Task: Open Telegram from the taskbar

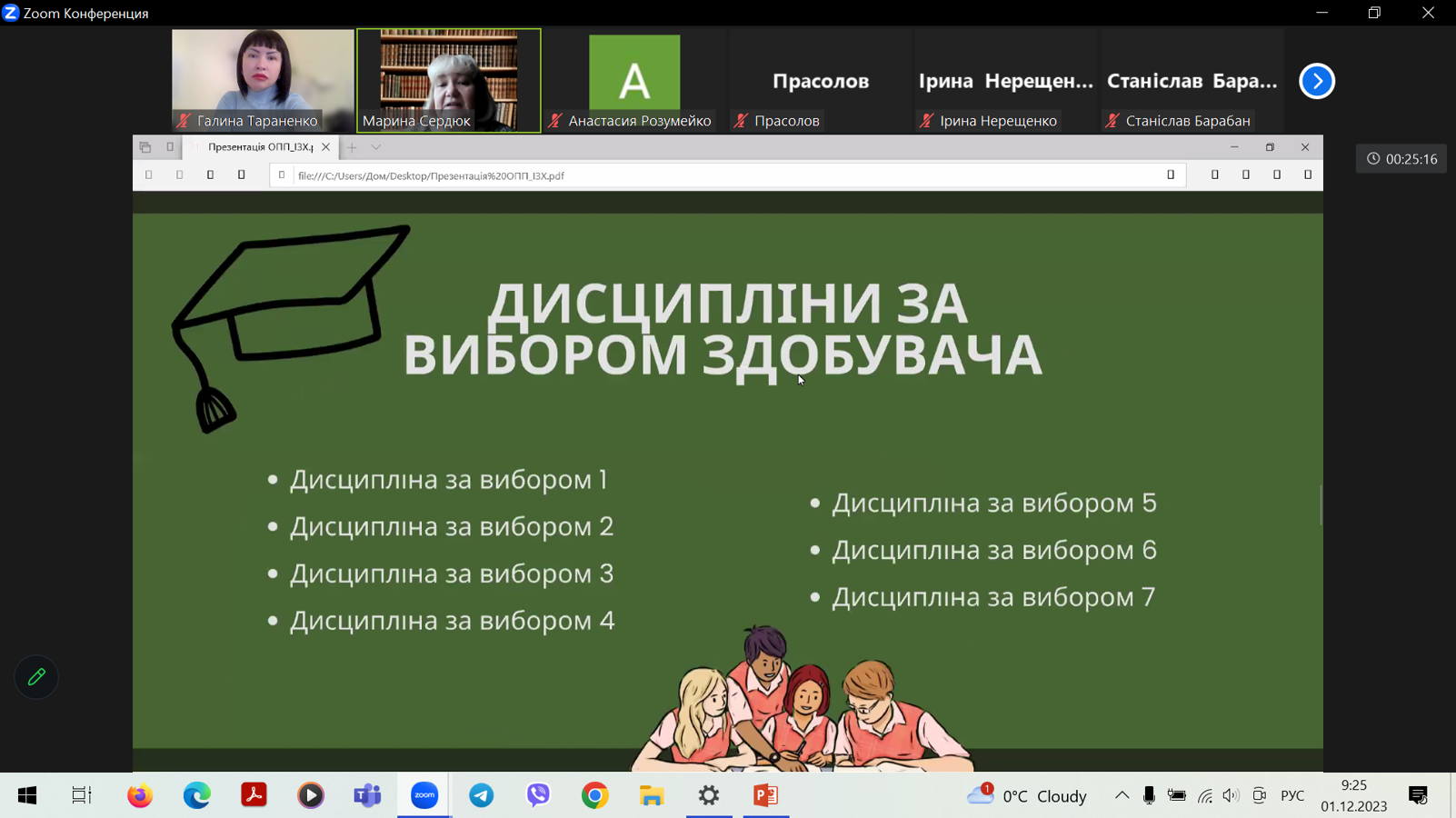Action: tap(482, 795)
